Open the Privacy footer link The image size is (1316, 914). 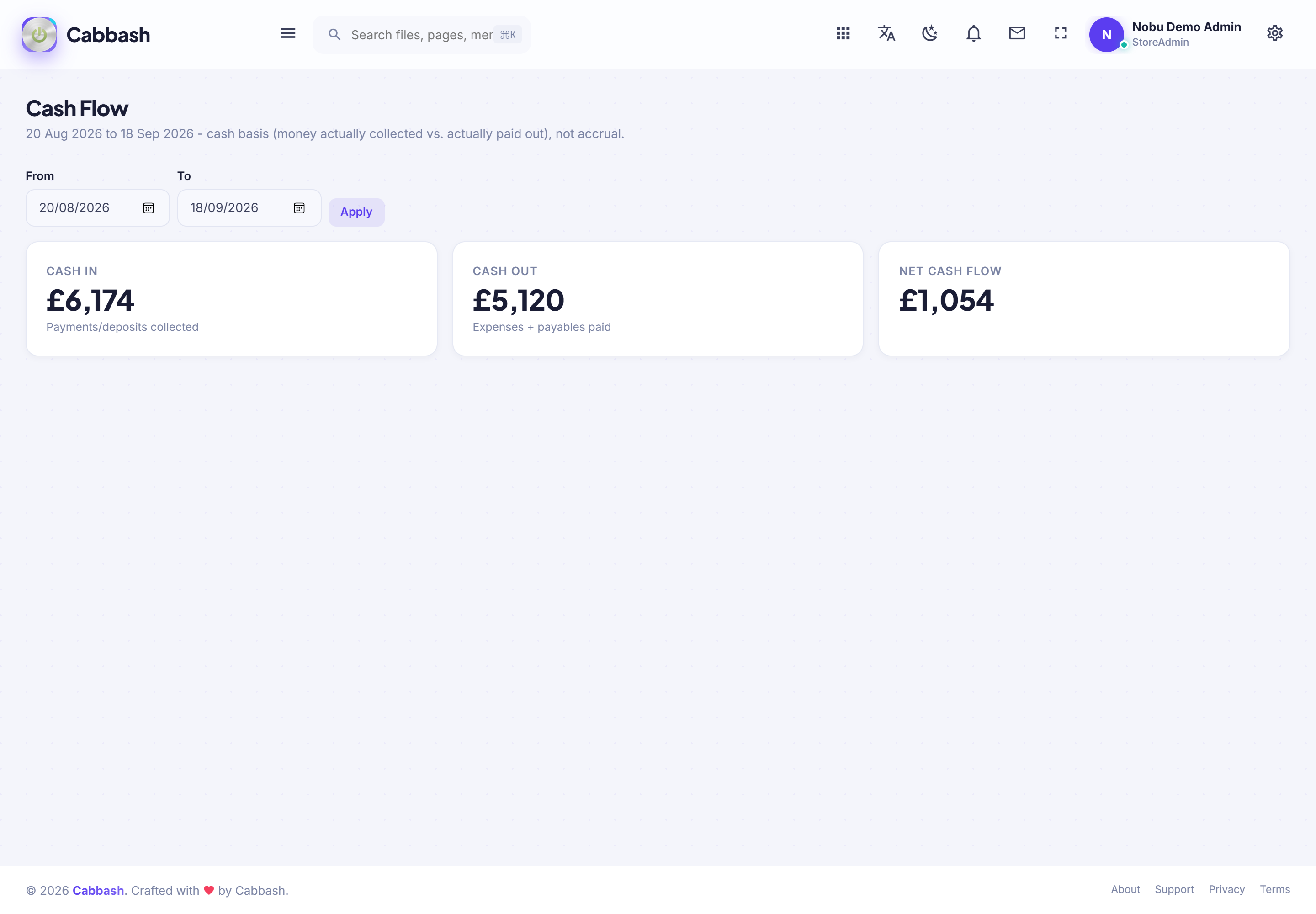point(1226,889)
